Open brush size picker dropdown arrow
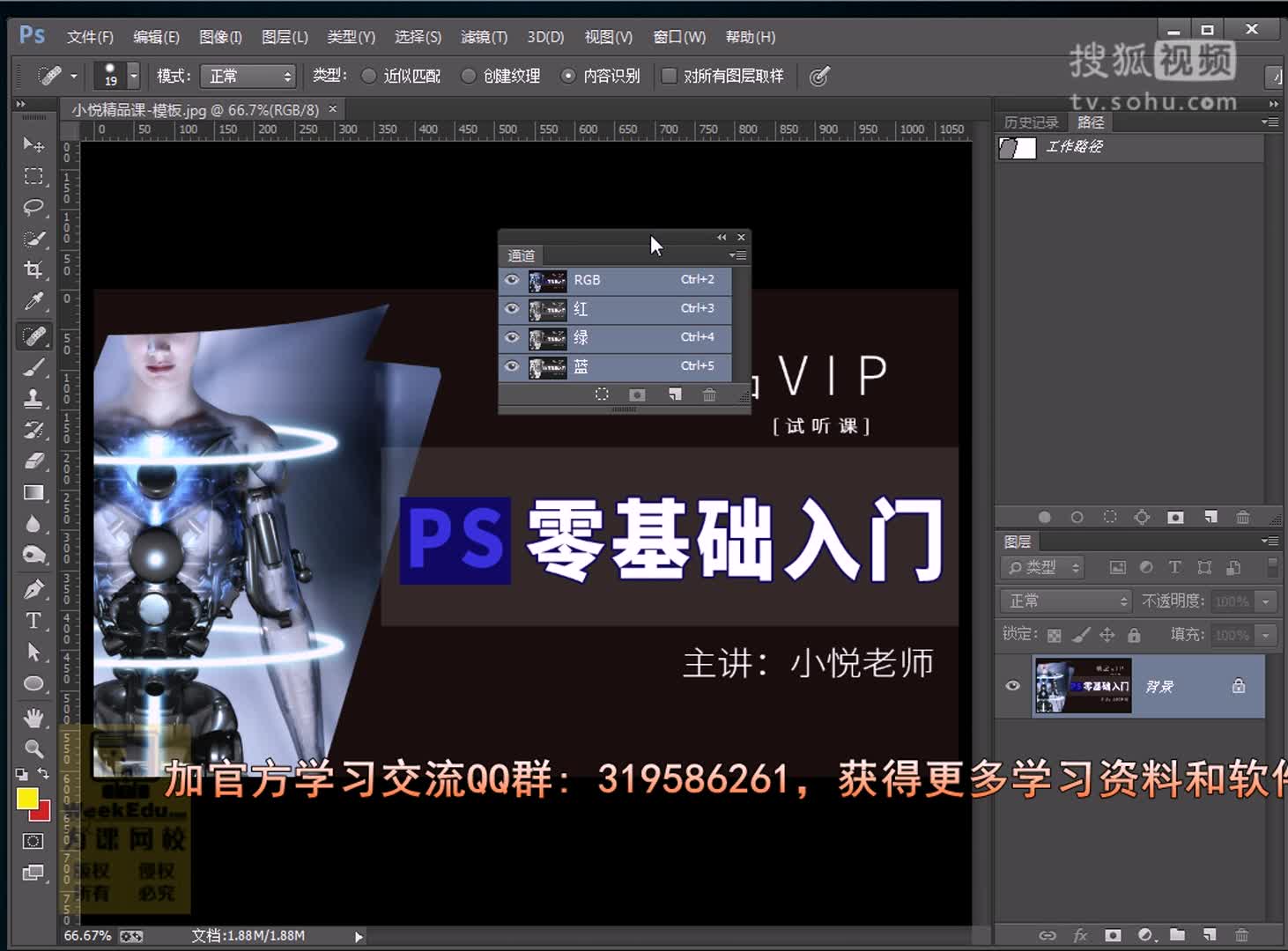Viewport: 1288px width, 951px height. [x=134, y=76]
